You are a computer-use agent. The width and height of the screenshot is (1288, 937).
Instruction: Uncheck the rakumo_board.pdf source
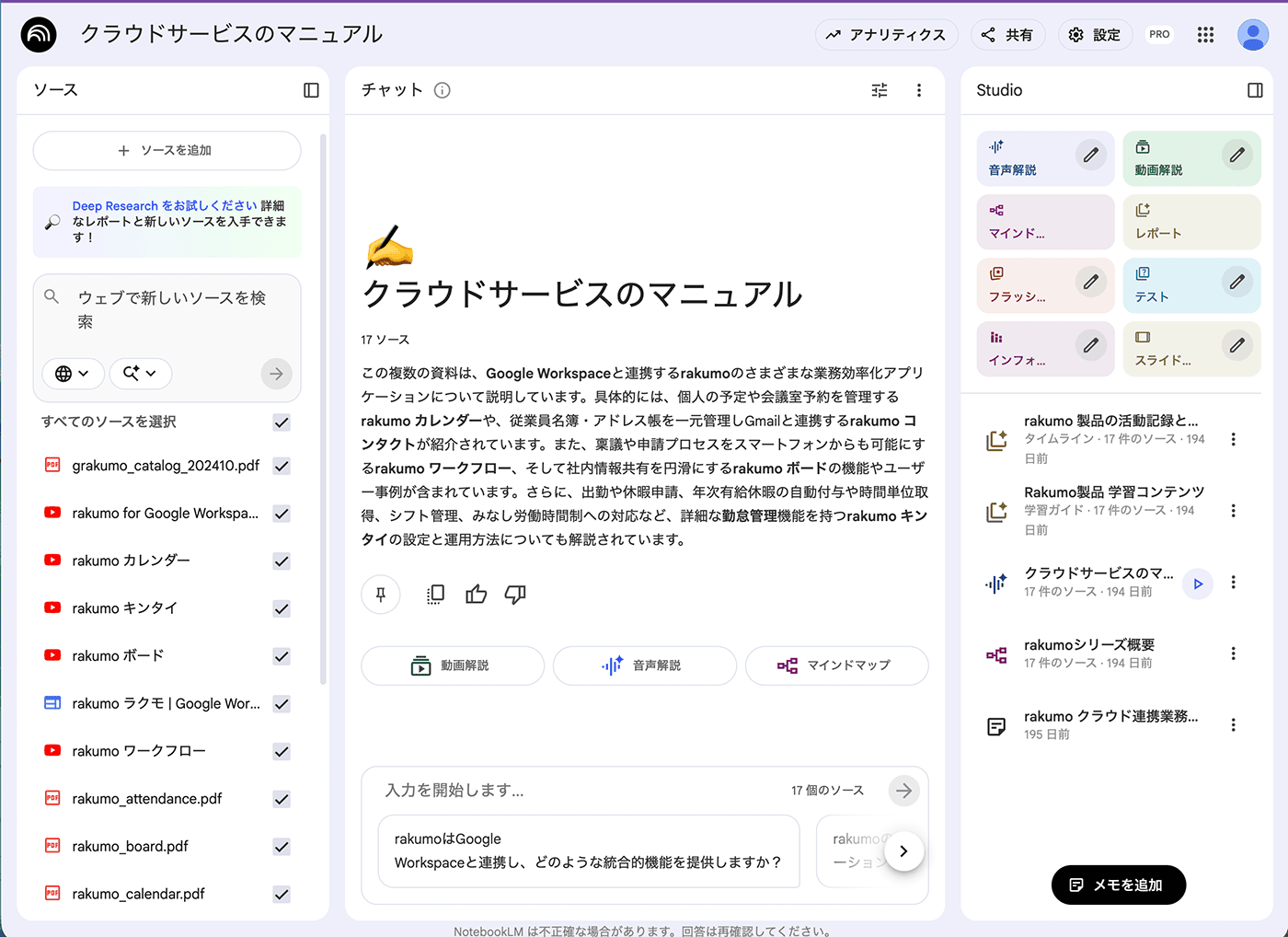coord(281,846)
